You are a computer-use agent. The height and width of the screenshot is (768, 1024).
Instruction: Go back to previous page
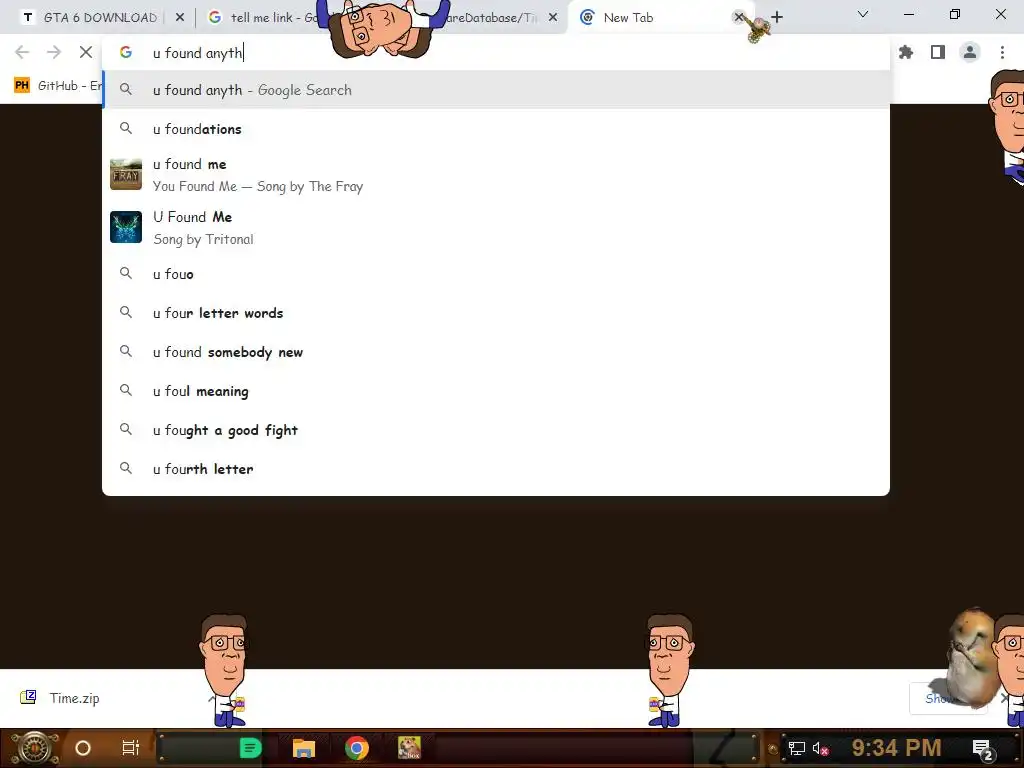point(22,52)
